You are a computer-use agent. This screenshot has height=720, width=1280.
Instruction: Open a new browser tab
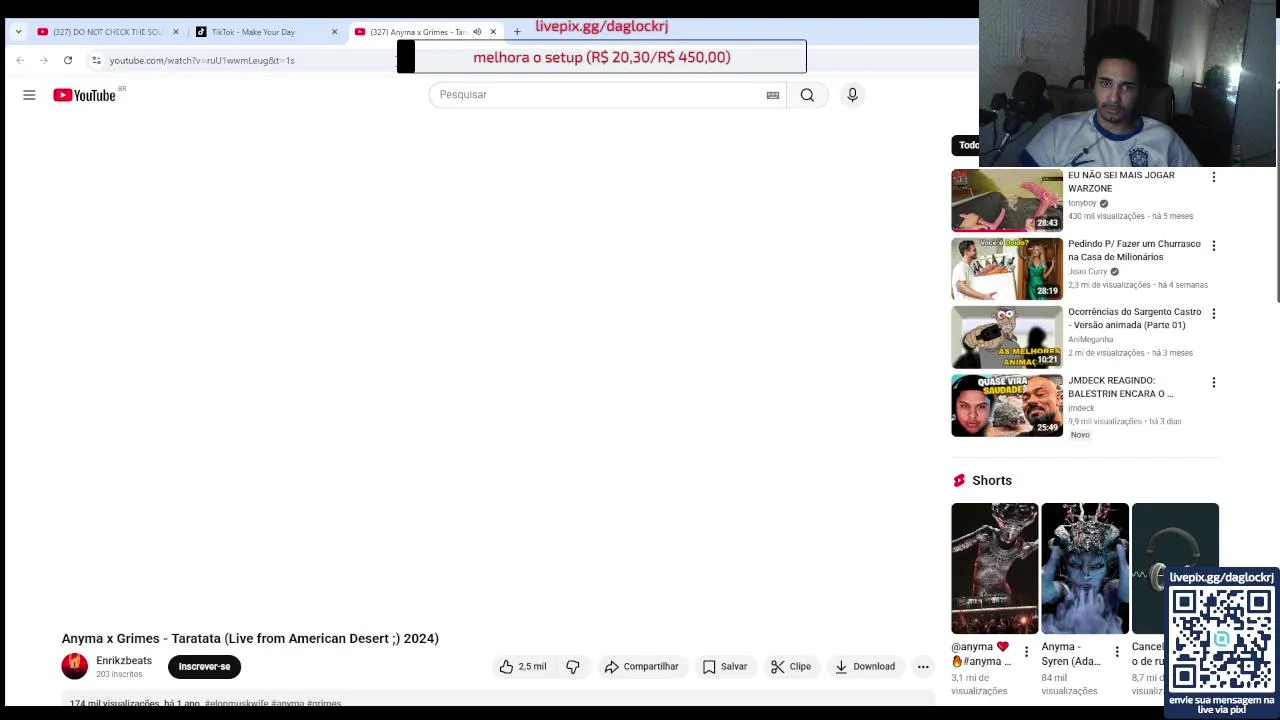(517, 32)
